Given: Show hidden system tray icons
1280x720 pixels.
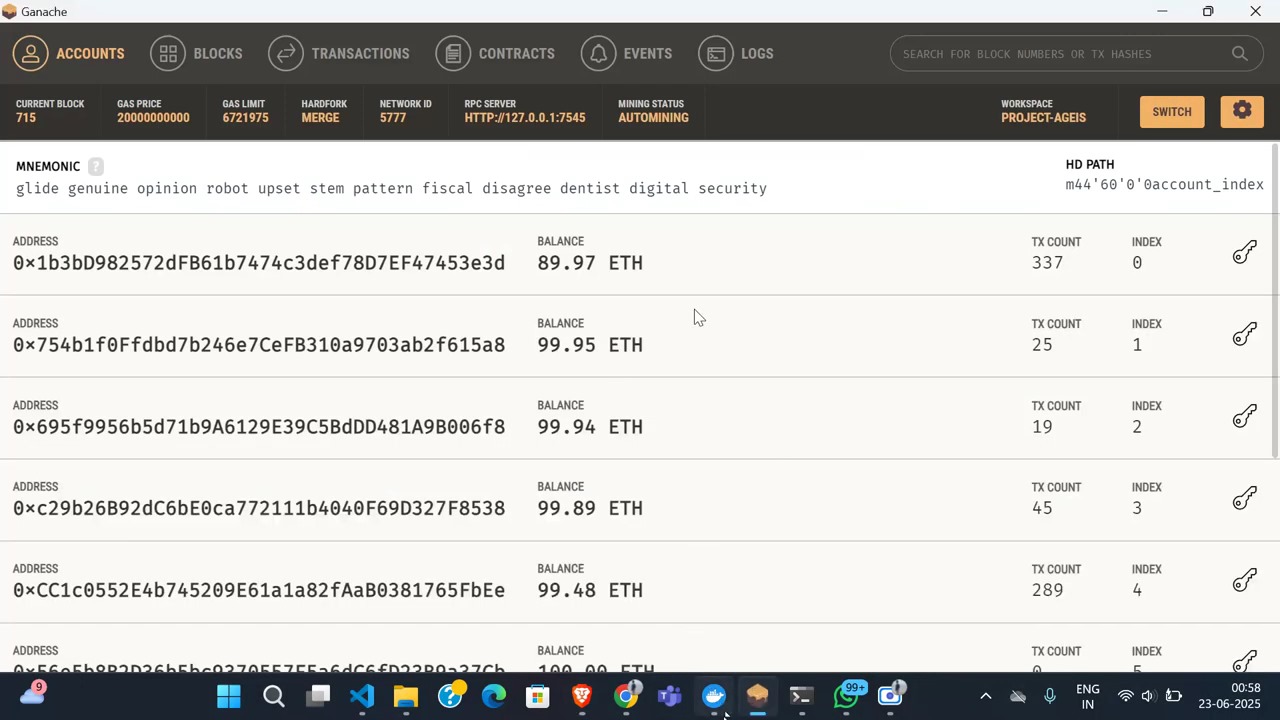Looking at the screenshot, I should [985, 696].
